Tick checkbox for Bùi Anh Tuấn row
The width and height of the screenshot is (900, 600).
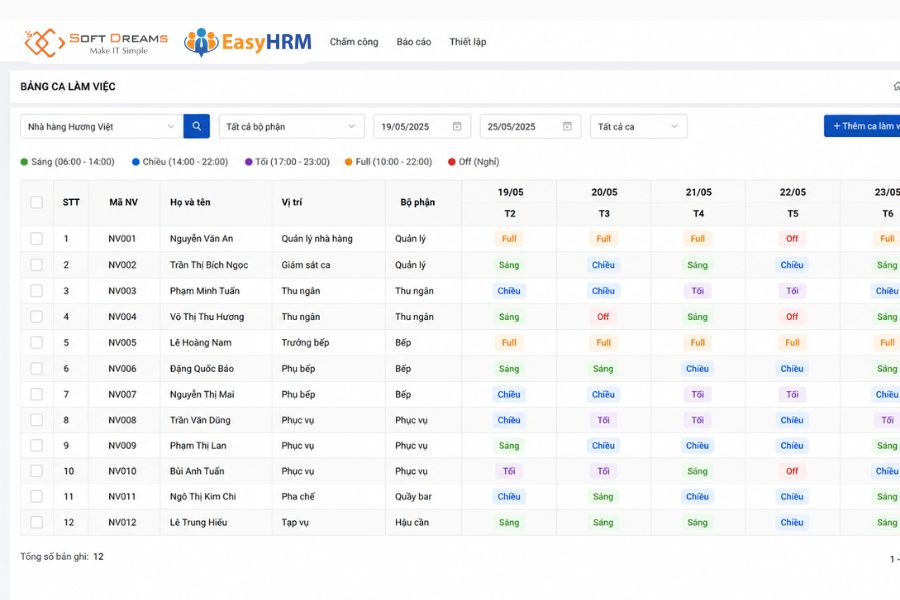(x=36, y=471)
